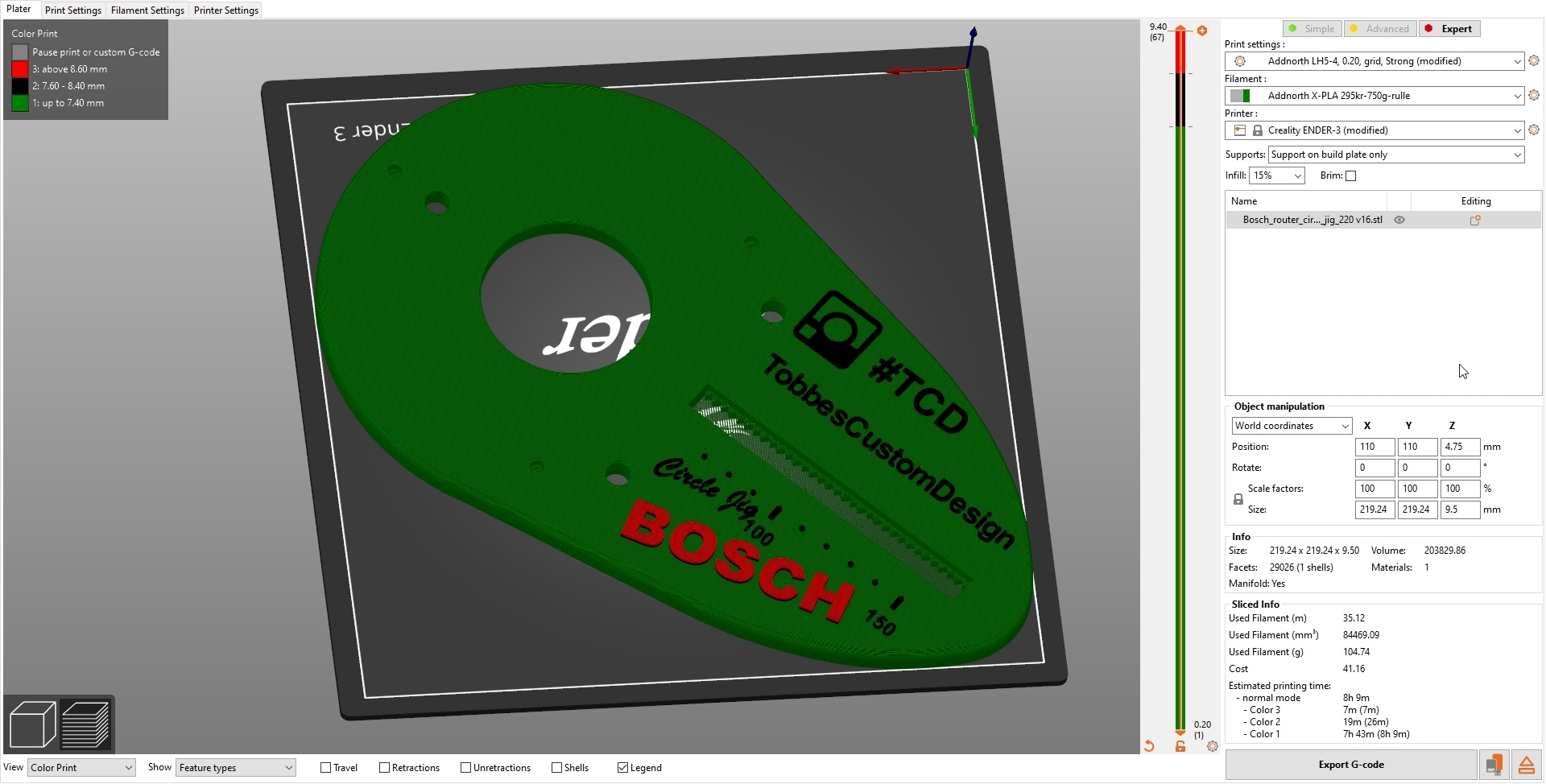Open the World coordinates dropdown
1546x784 pixels.
pos(1292,426)
